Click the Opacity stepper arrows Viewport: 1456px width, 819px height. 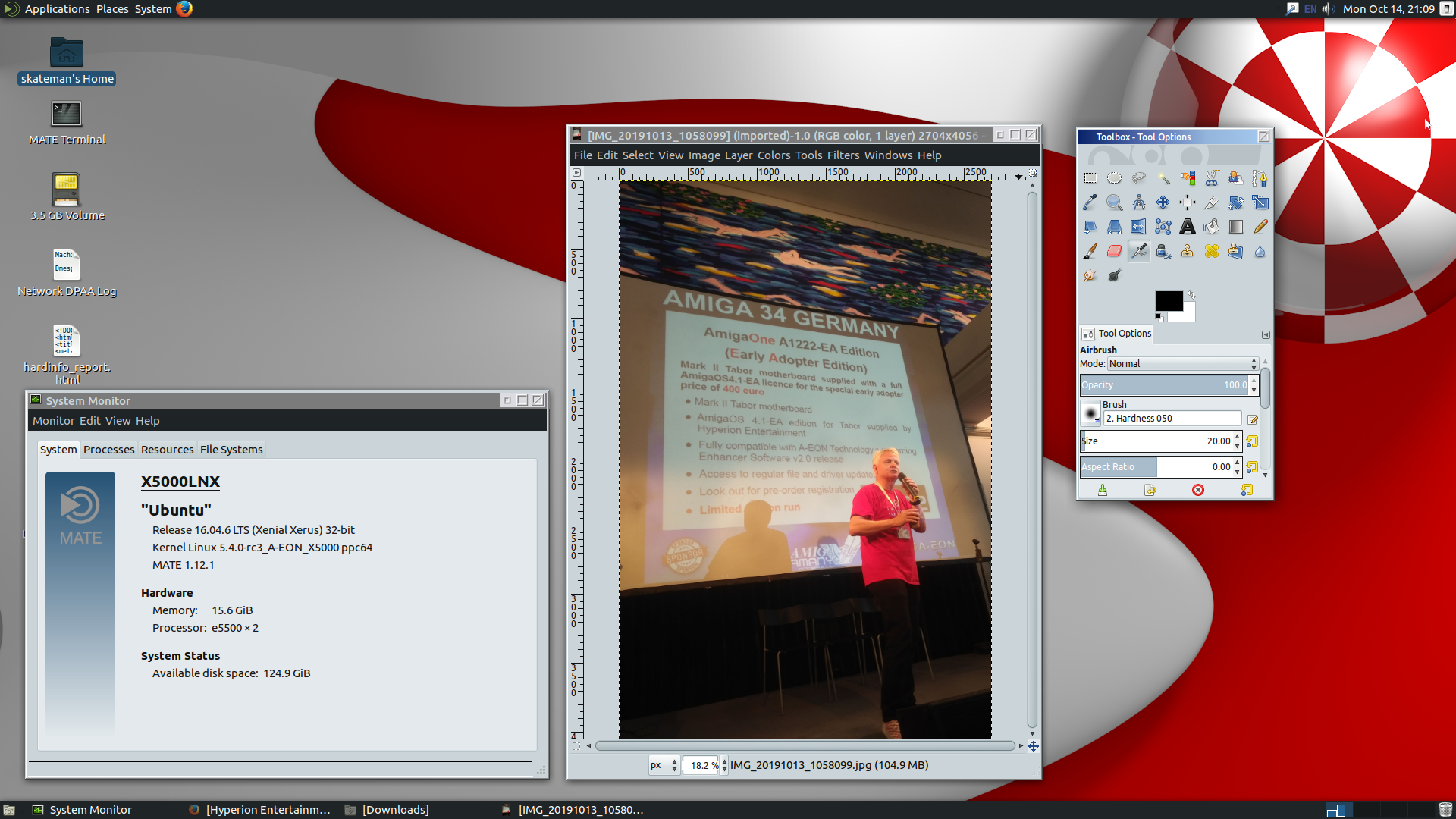pyautogui.click(x=1254, y=385)
